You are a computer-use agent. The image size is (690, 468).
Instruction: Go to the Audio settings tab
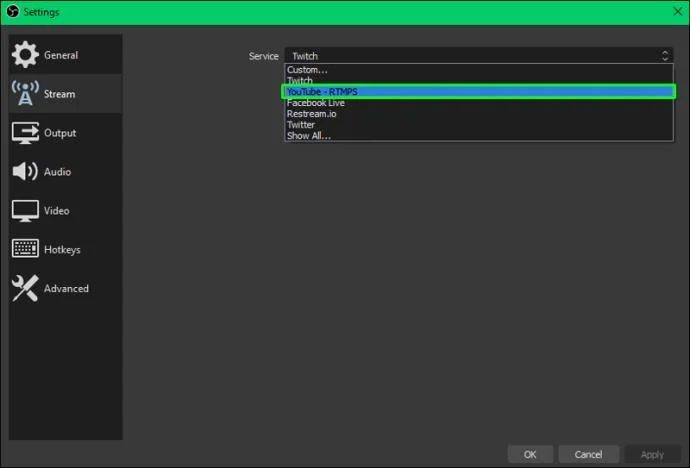pyautogui.click(x=66, y=172)
